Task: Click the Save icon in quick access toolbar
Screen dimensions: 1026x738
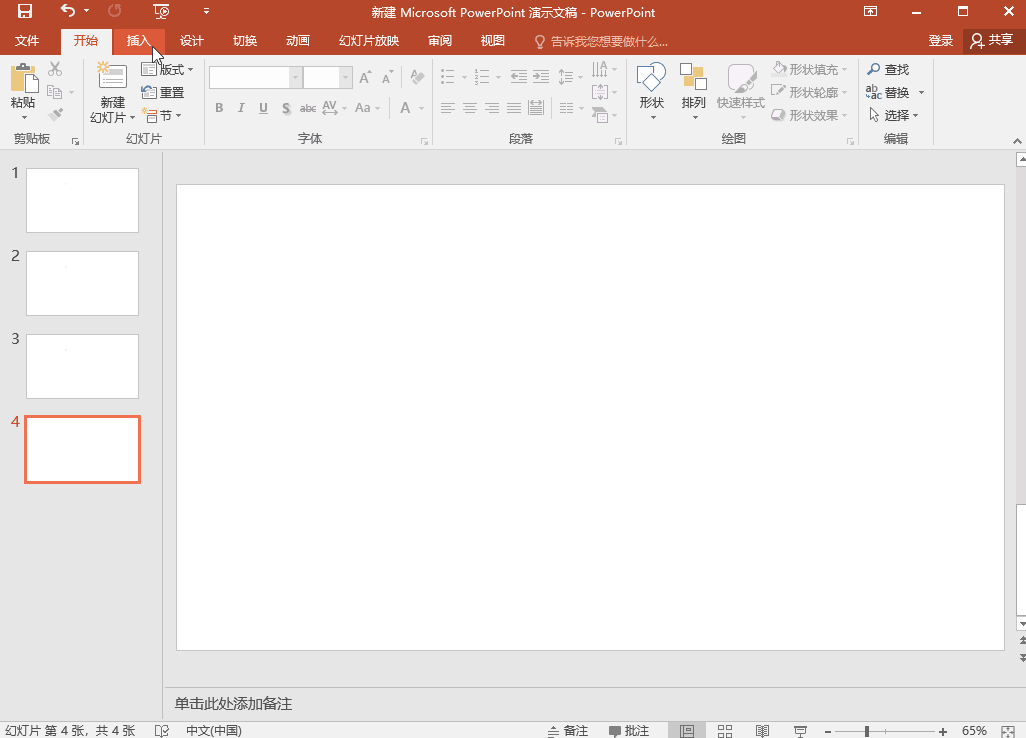Action: point(25,12)
